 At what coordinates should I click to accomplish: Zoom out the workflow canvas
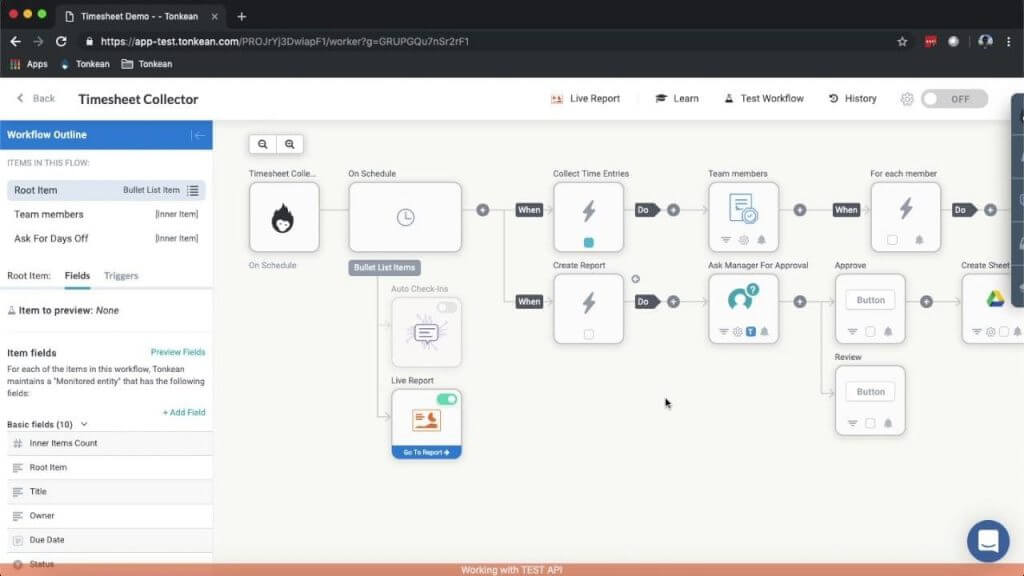pos(263,144)
